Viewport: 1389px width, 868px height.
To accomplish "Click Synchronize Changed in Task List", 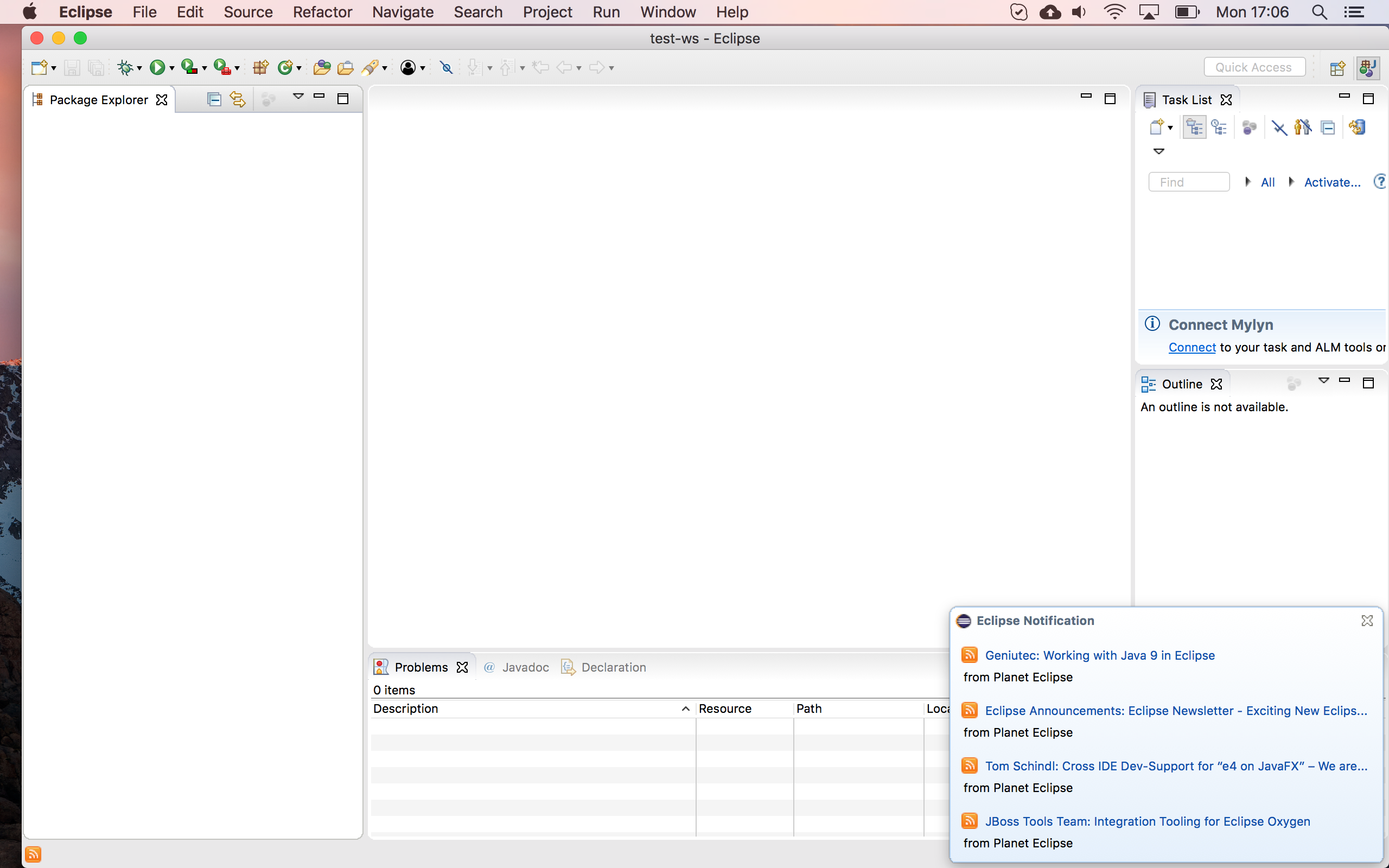I will click(x=1358, y=127).
